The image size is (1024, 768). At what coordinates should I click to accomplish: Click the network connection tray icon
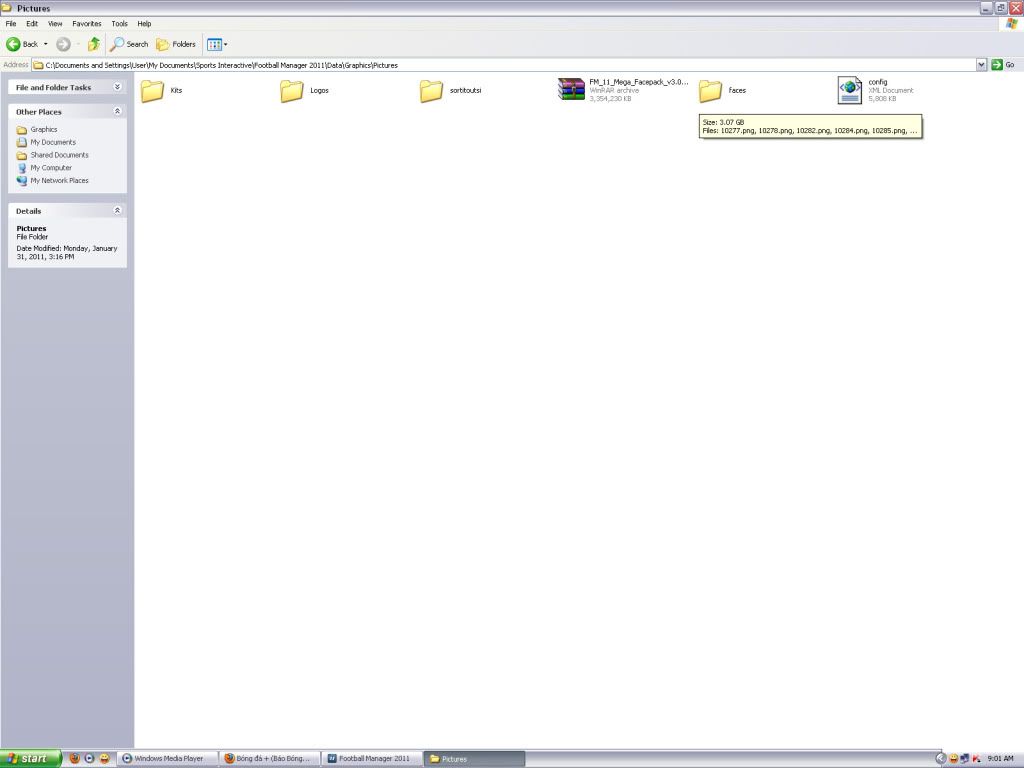[x=965, y=758]
